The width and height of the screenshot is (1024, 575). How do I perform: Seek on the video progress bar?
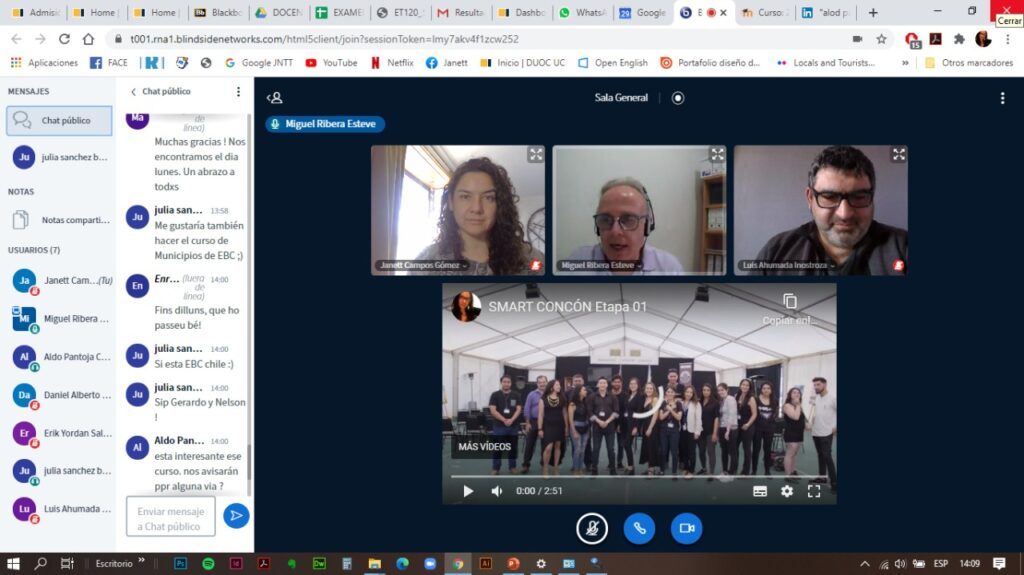(x=639, y=477)
